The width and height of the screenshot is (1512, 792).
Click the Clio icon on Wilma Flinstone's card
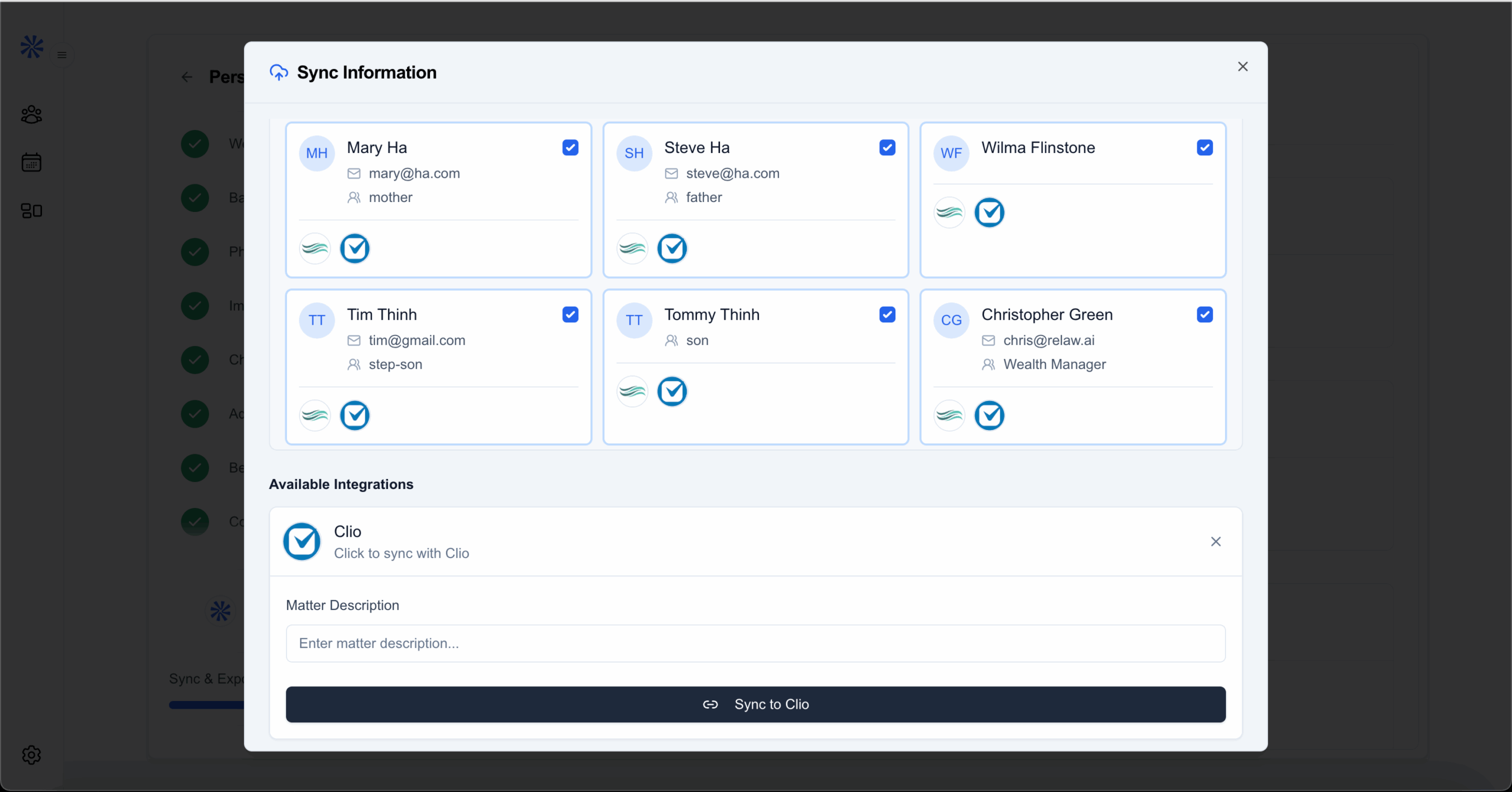click(989, 213)
